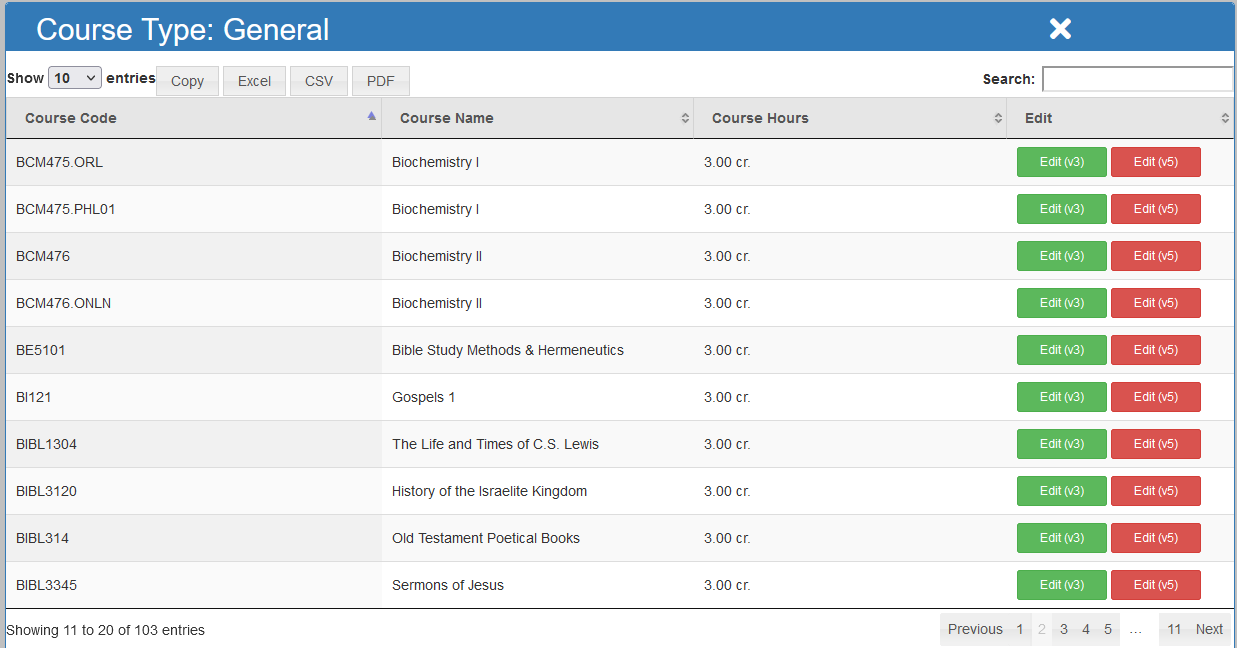
Task: Edit (v5) for BIBL3120
Action: tap(1156, 491)
